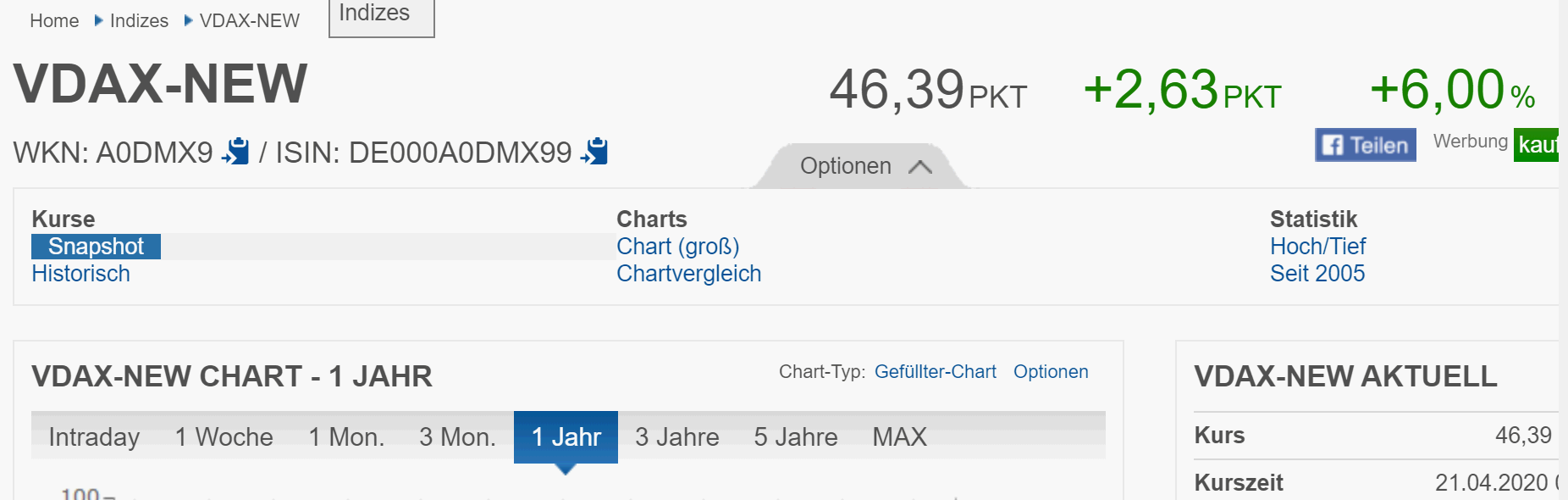
Task: Open the Chartvergleich link
Action: [x=688, y=274]
